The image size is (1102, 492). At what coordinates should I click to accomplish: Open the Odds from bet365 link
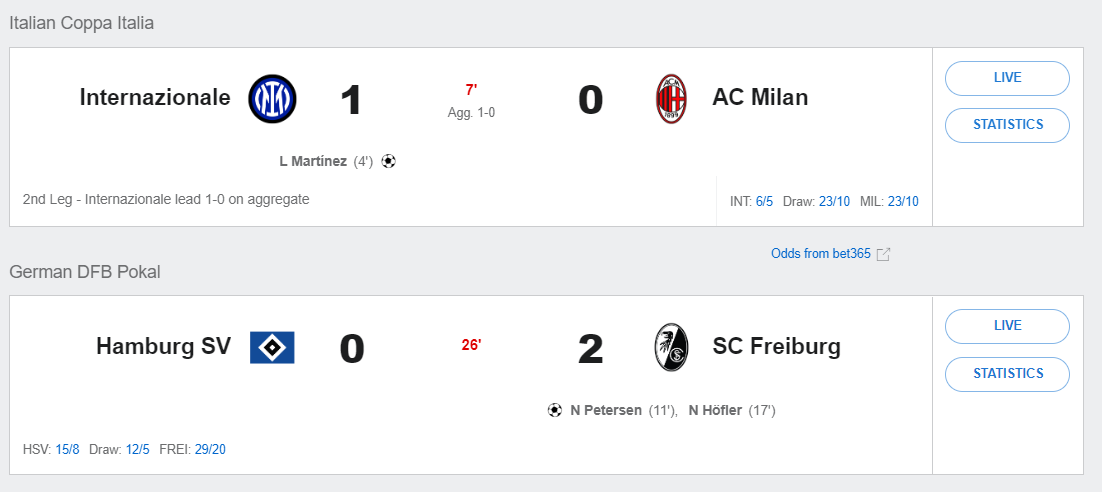[x=820, y=254]
